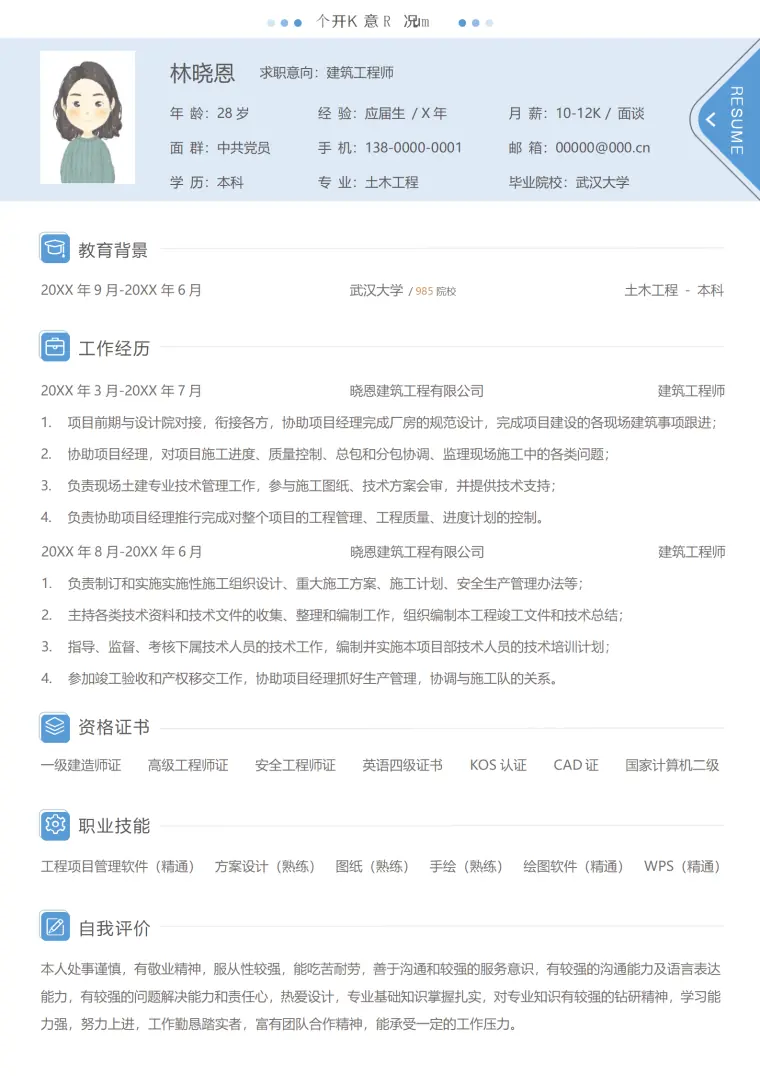Click the 土木工程 - 本科 degree text

(x=674, y=290)
